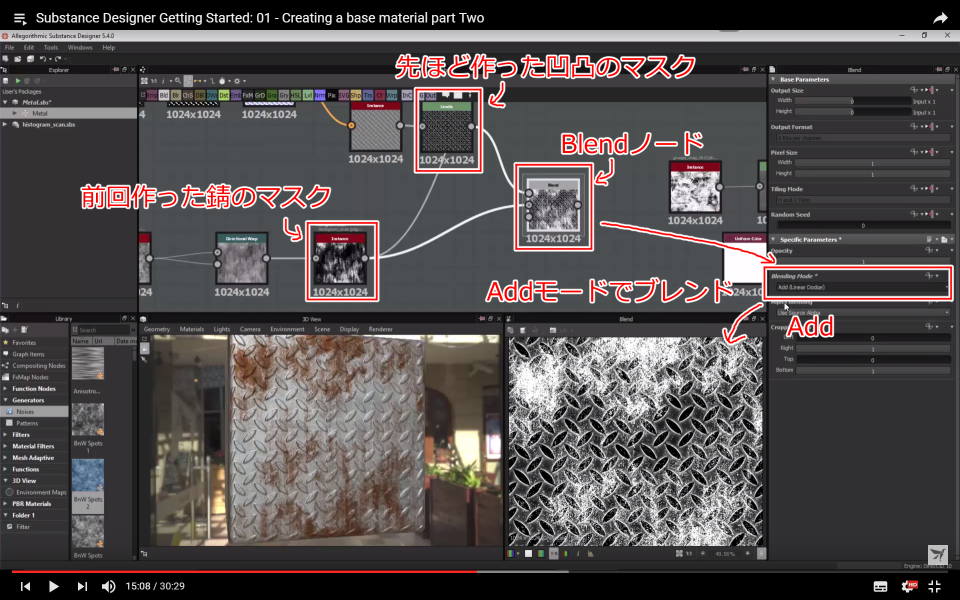Open the Help menu
The image size is (960, 600).
pos(108,47)
